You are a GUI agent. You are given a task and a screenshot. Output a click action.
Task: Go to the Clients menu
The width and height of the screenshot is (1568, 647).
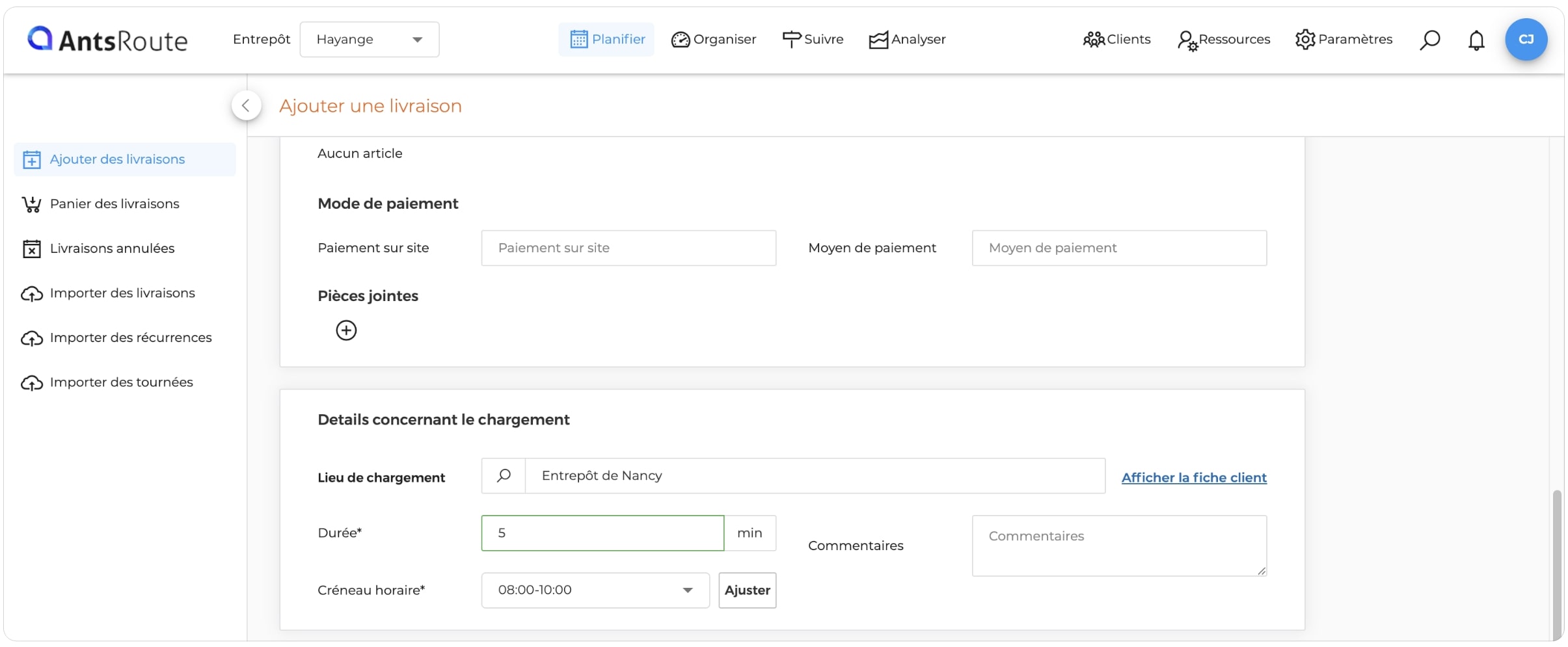[x=1116, y=40]
